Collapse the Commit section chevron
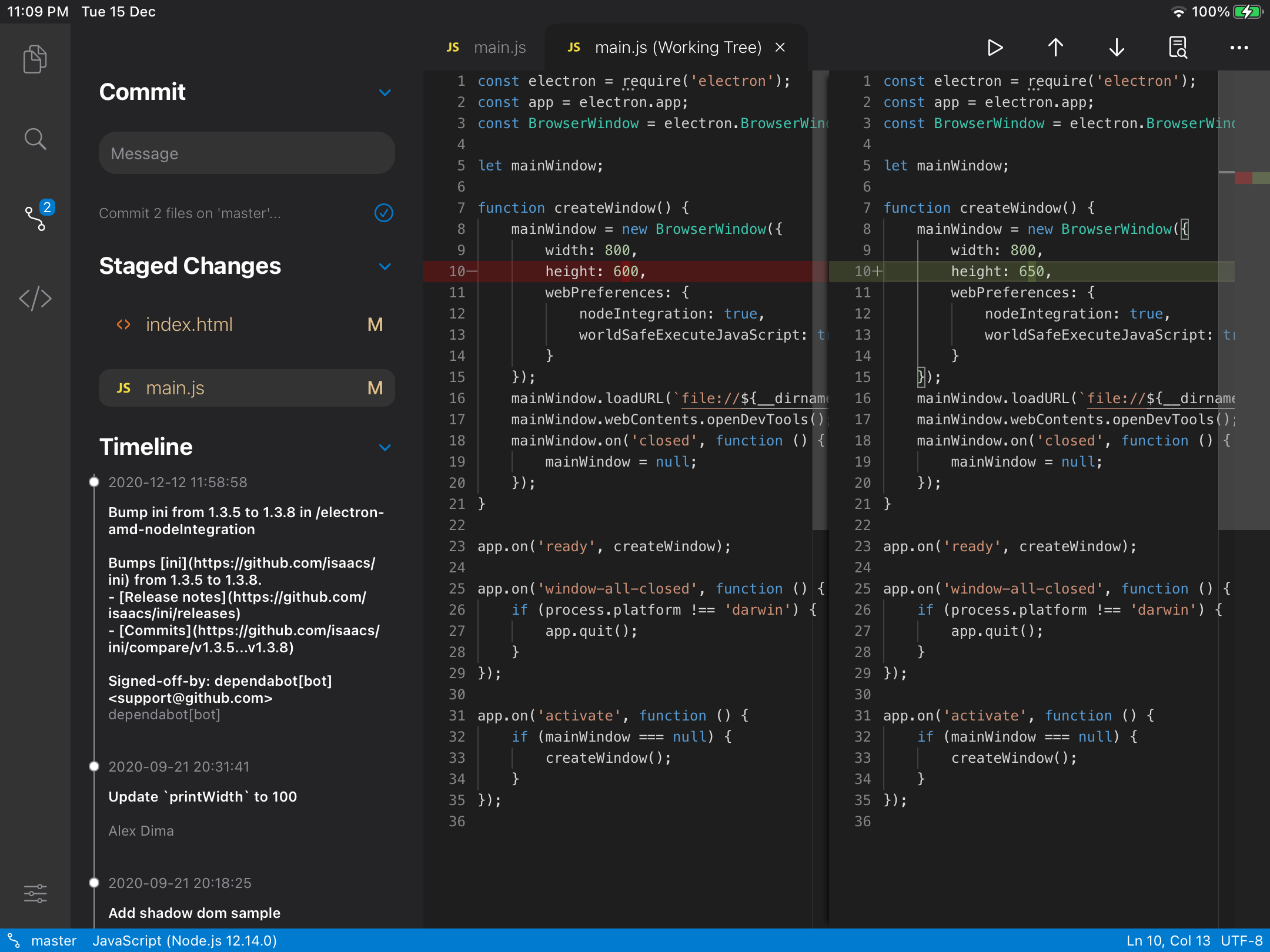 click(385, 92)
